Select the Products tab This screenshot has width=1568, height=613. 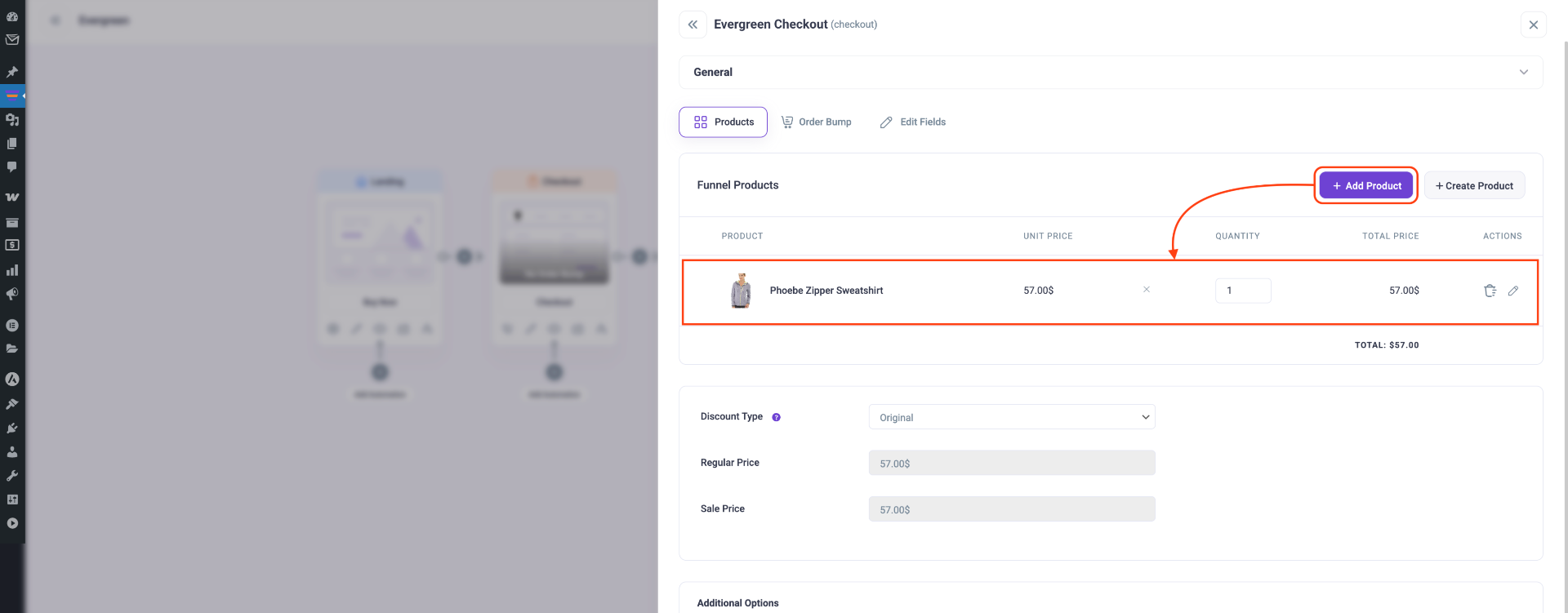pyautogui.click(x=723, y=122)
